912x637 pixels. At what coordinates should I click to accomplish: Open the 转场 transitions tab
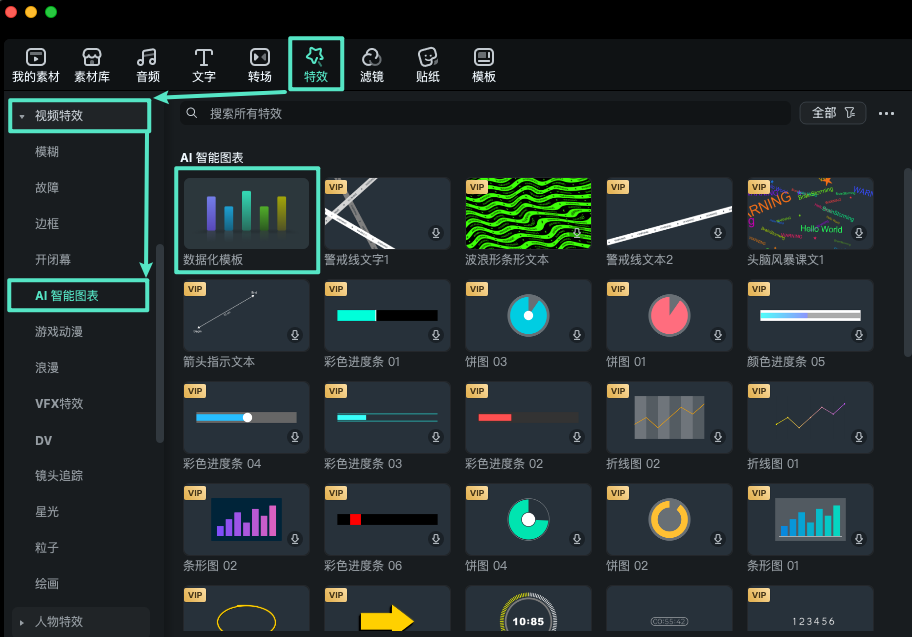point(259,65)
